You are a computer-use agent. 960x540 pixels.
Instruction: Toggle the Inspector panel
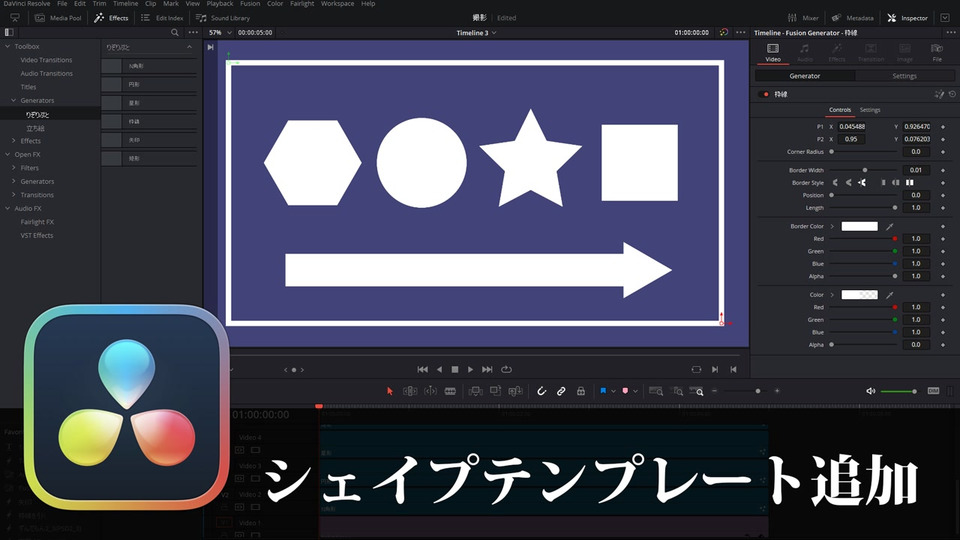(x=908, y=18)
